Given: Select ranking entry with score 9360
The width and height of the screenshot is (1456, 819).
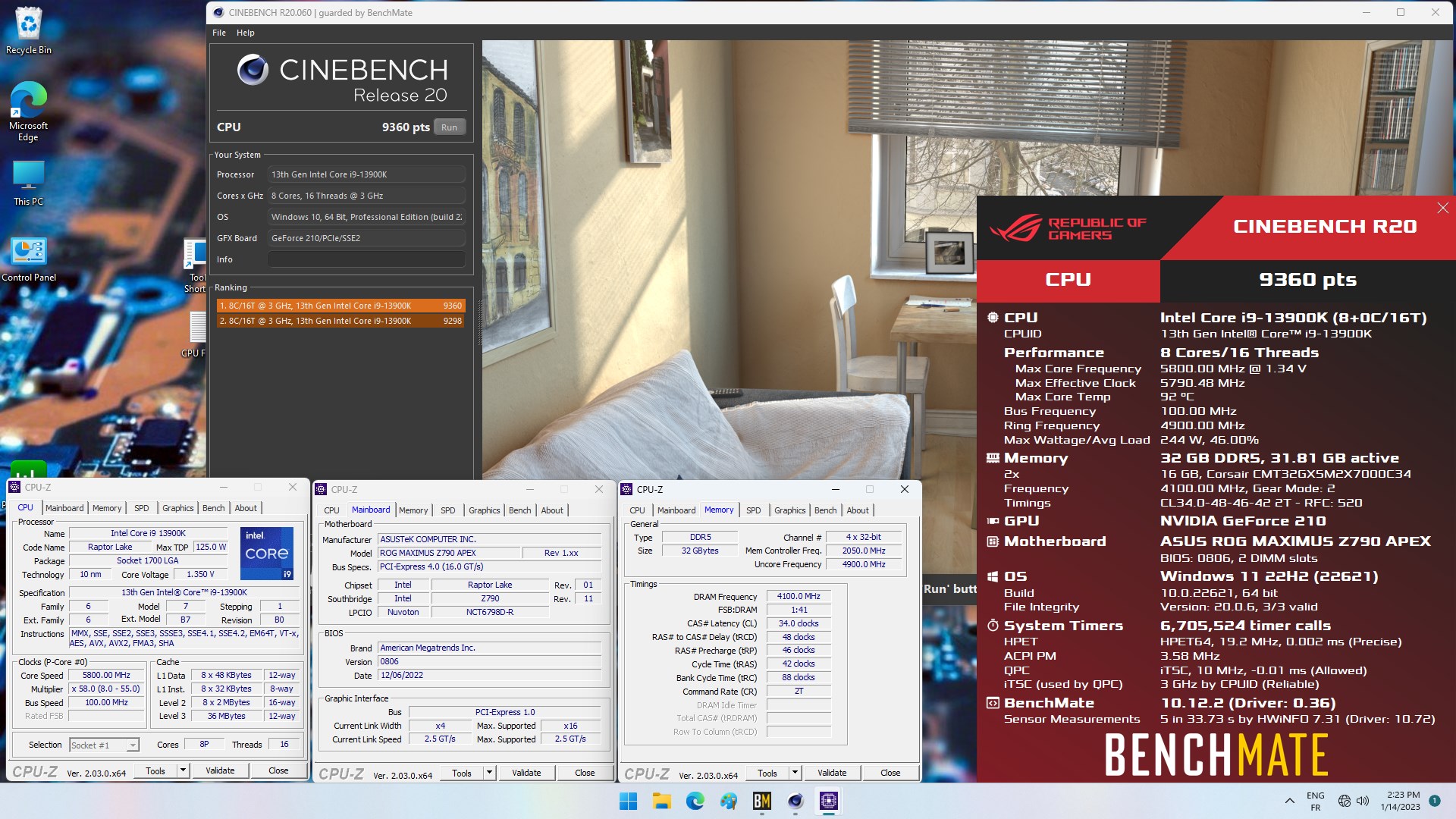Looking at the screenshot, I should point(340,306).
